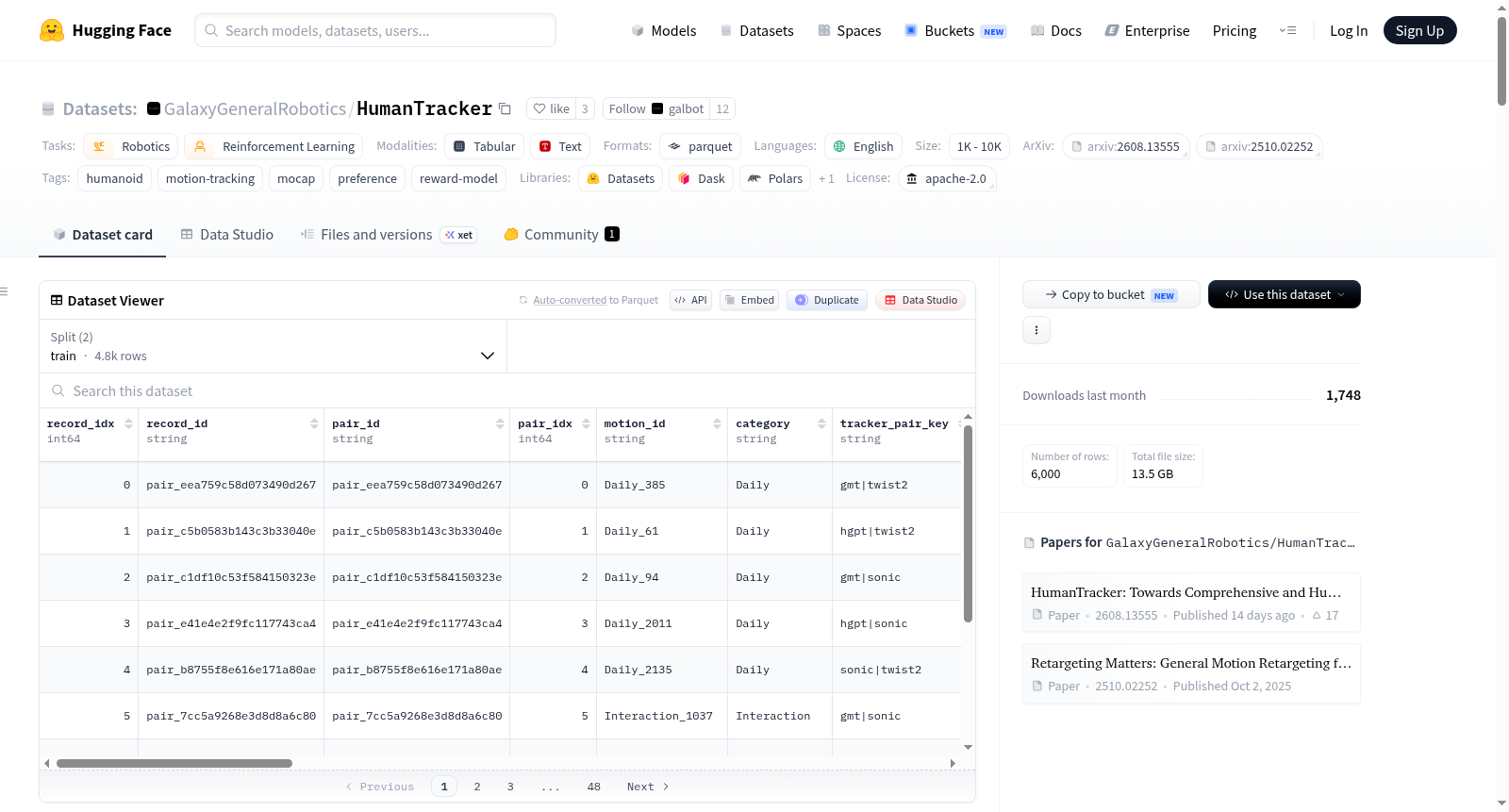
Task: Expand the +1 more libraries
Action: (826, 178)
